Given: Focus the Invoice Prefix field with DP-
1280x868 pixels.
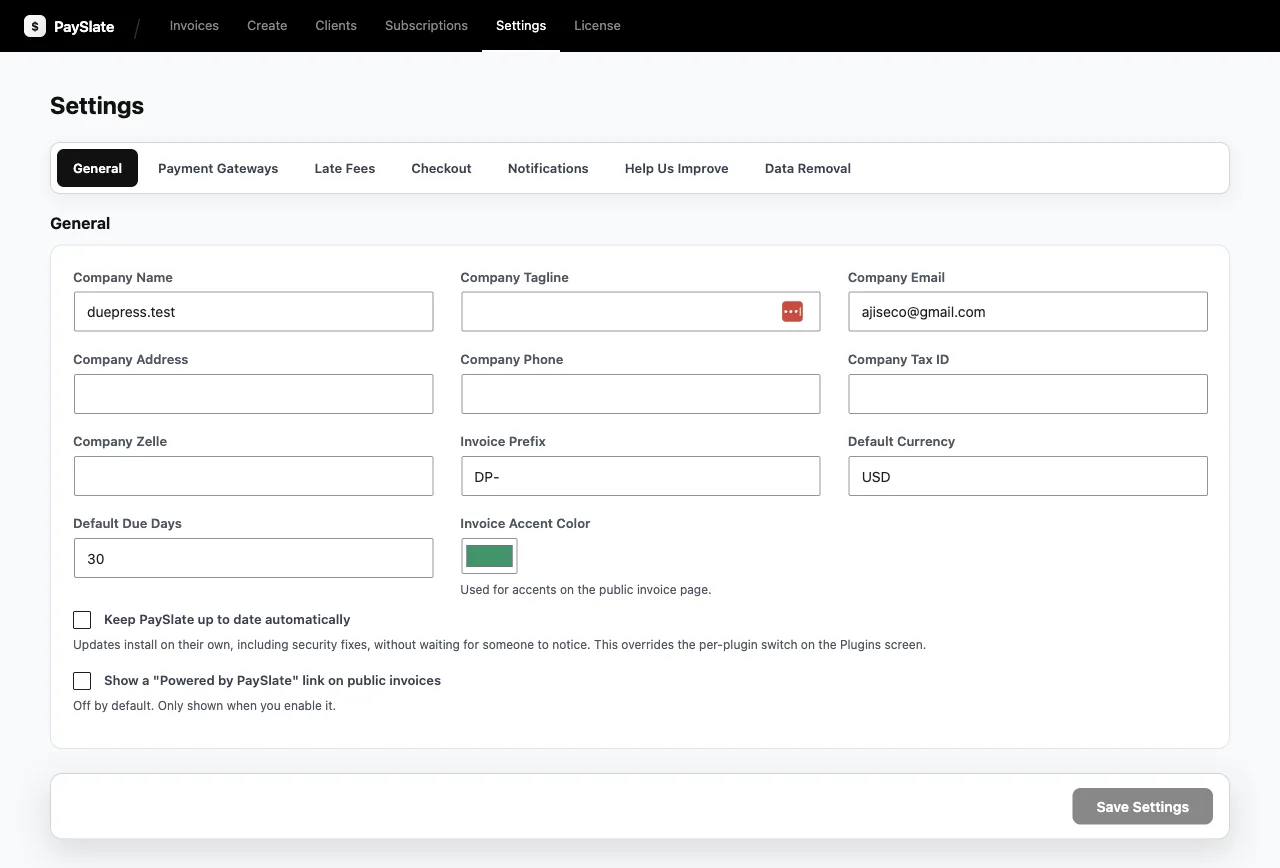Looking at the screenshot, I should [x=640, y=476].
